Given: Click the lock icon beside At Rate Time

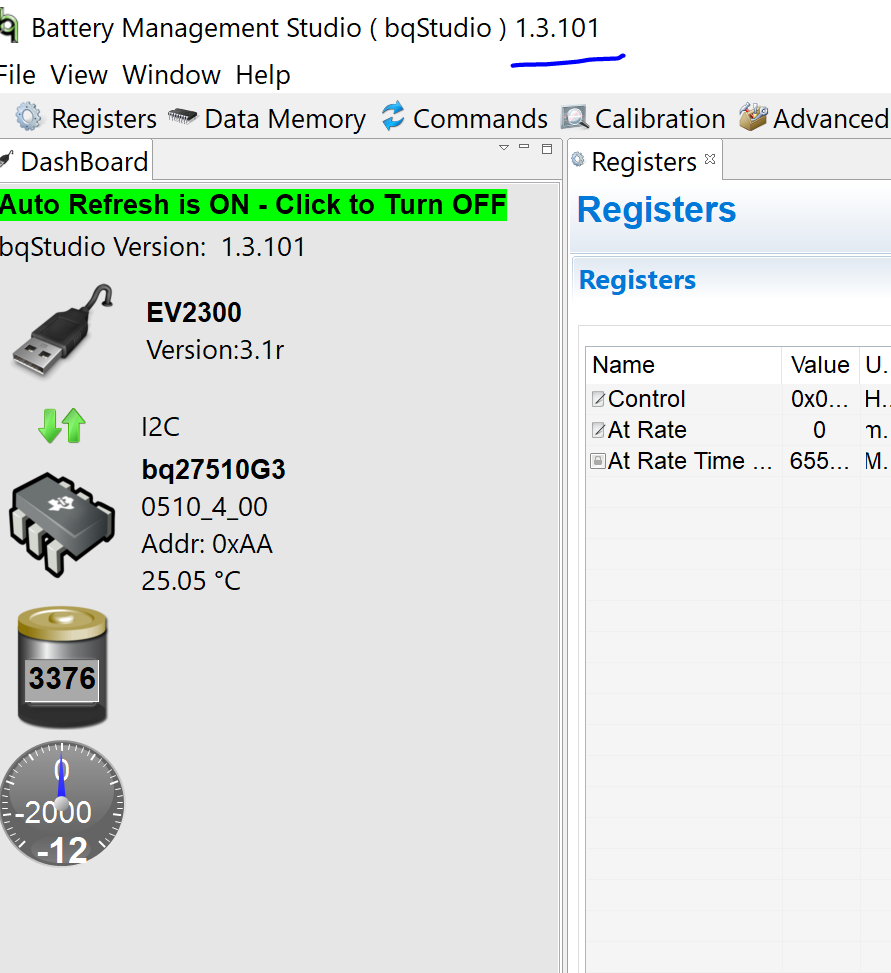Looking at the screenshot, I should (598, 461).
